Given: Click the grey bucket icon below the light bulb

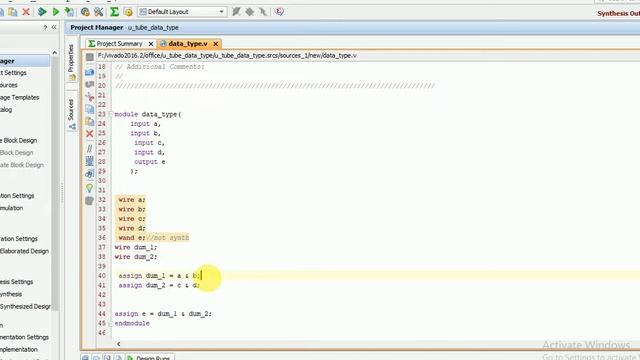Looking at the screenshot, I should 89,200.
